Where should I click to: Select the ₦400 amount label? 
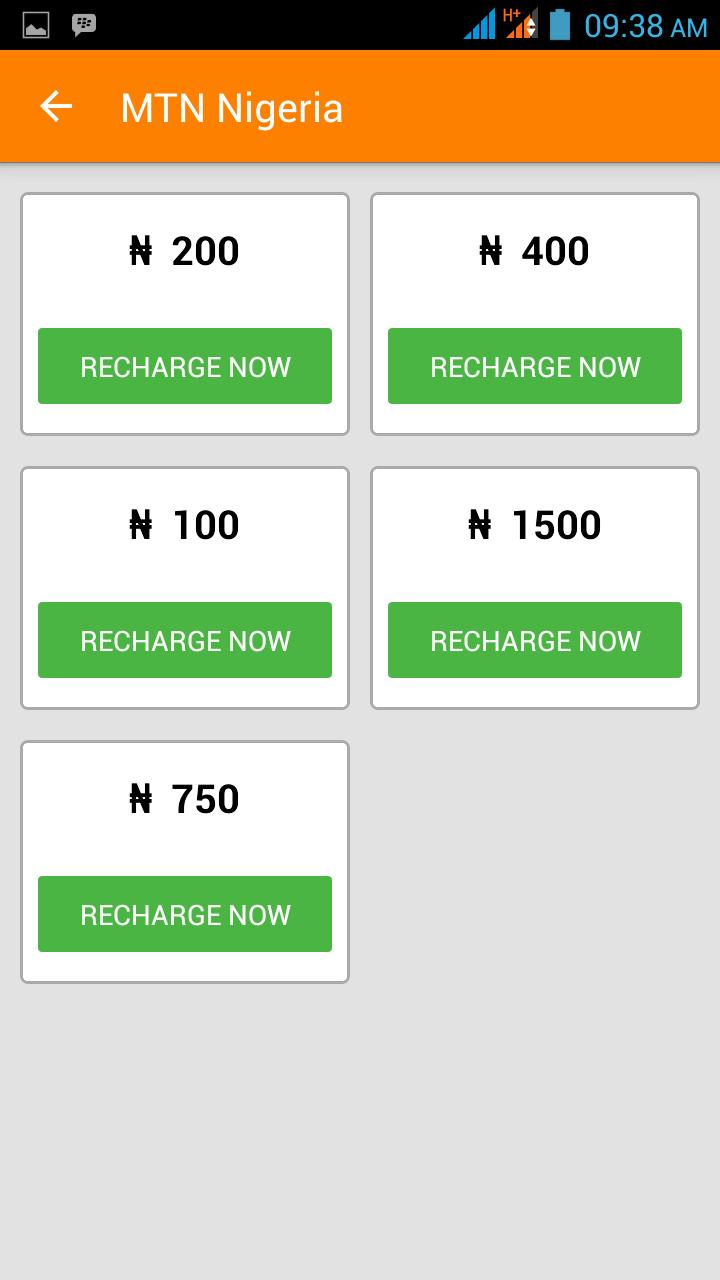[535, 251]
